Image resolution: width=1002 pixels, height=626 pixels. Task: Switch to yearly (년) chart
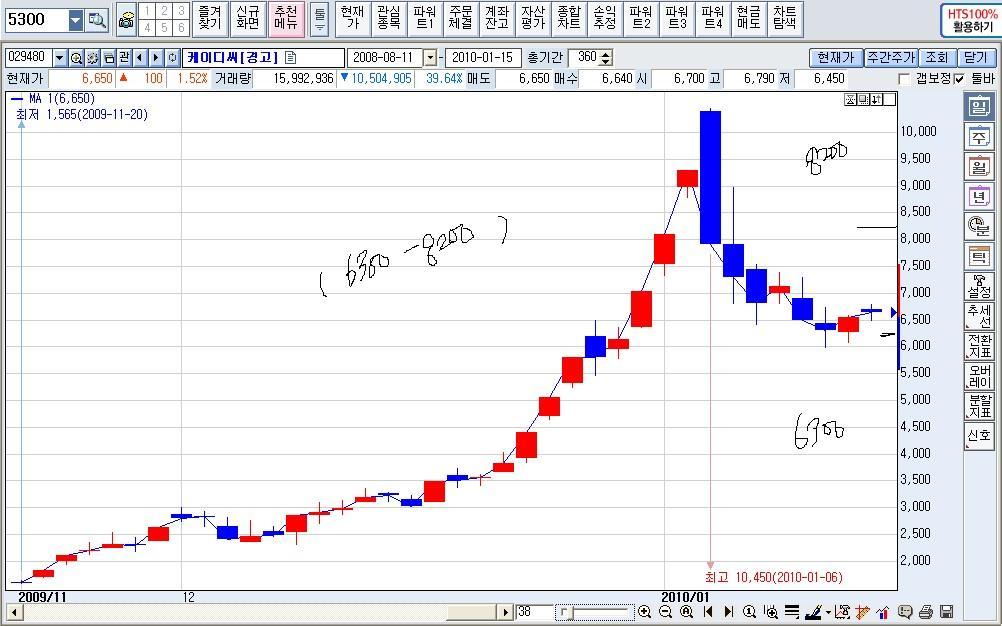[x=978, y=196]
